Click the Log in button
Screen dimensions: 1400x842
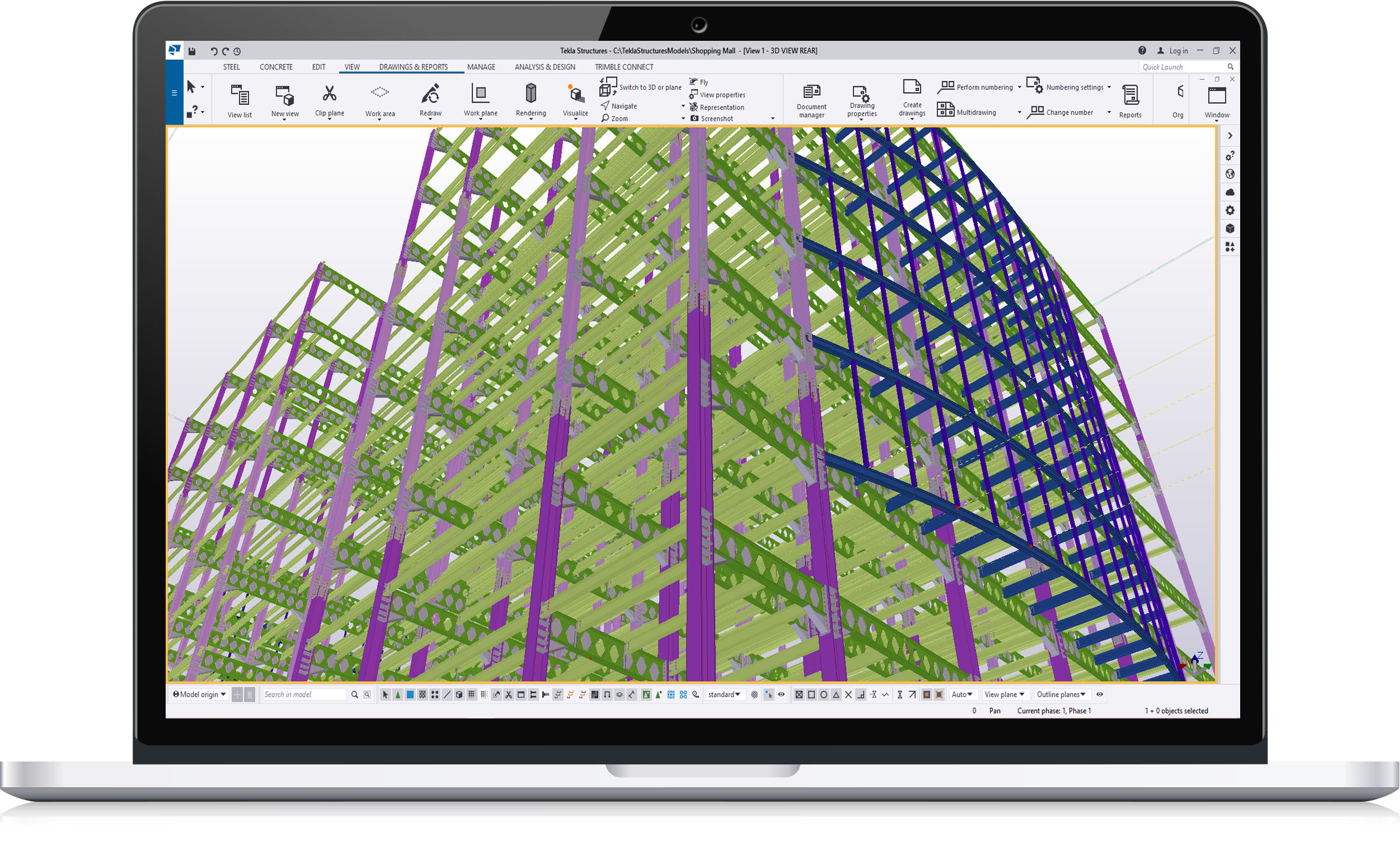point(1172,51)
